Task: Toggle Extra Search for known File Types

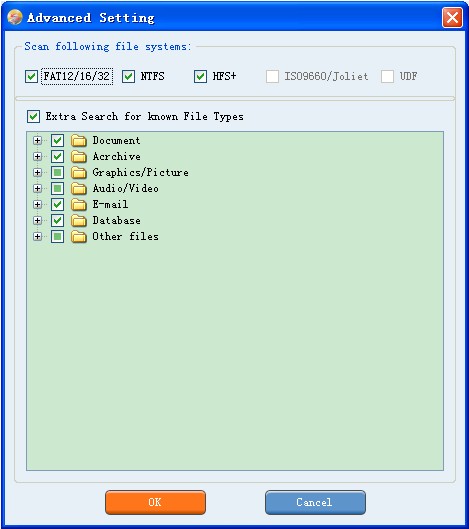Action: tap(33, 117)
